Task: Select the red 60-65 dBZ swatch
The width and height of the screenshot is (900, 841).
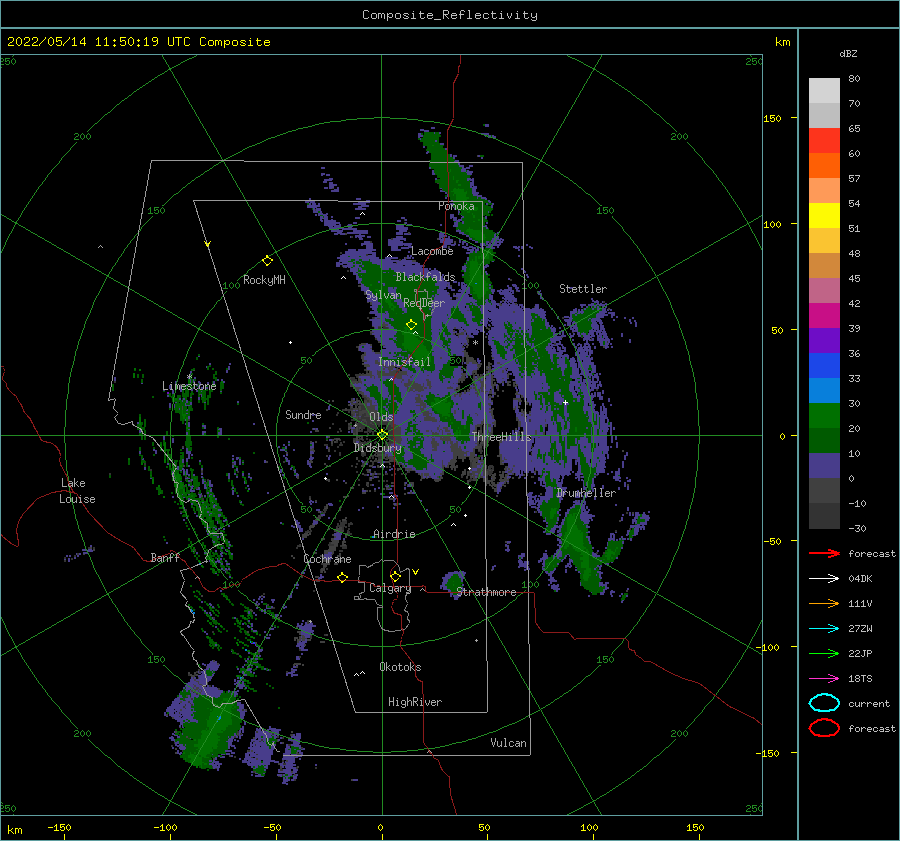Action: 824,141
